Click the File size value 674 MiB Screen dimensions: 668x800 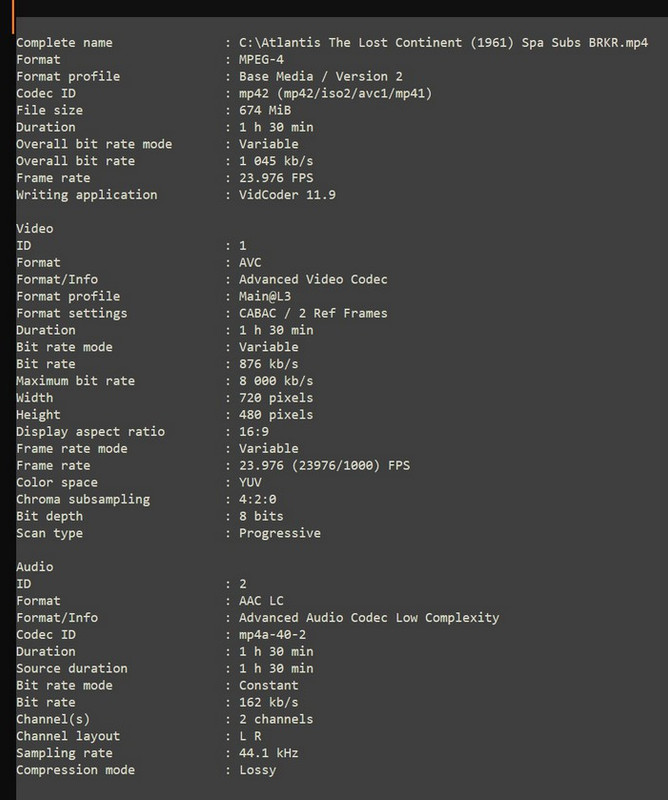(x=265, y=110)
